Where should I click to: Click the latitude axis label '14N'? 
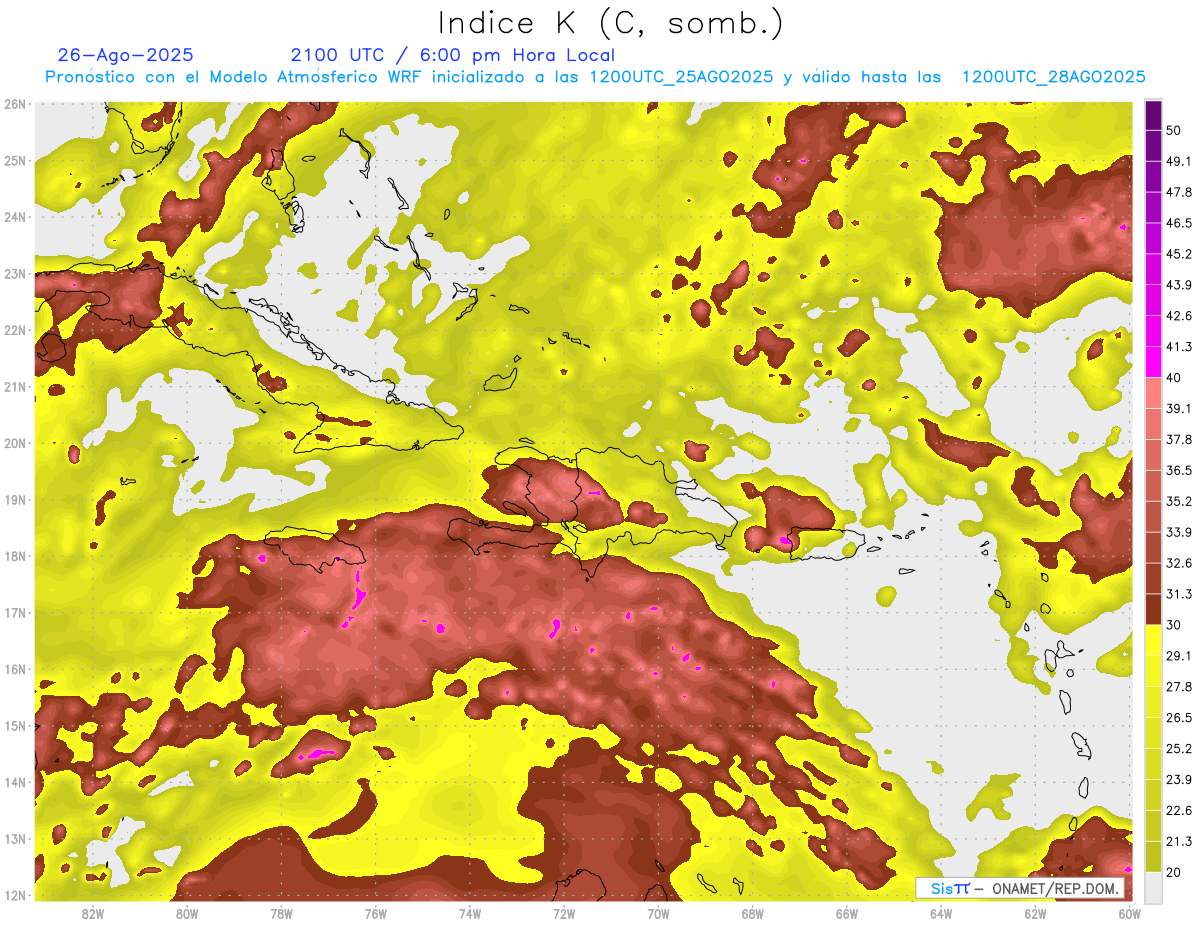coord(14,782)
